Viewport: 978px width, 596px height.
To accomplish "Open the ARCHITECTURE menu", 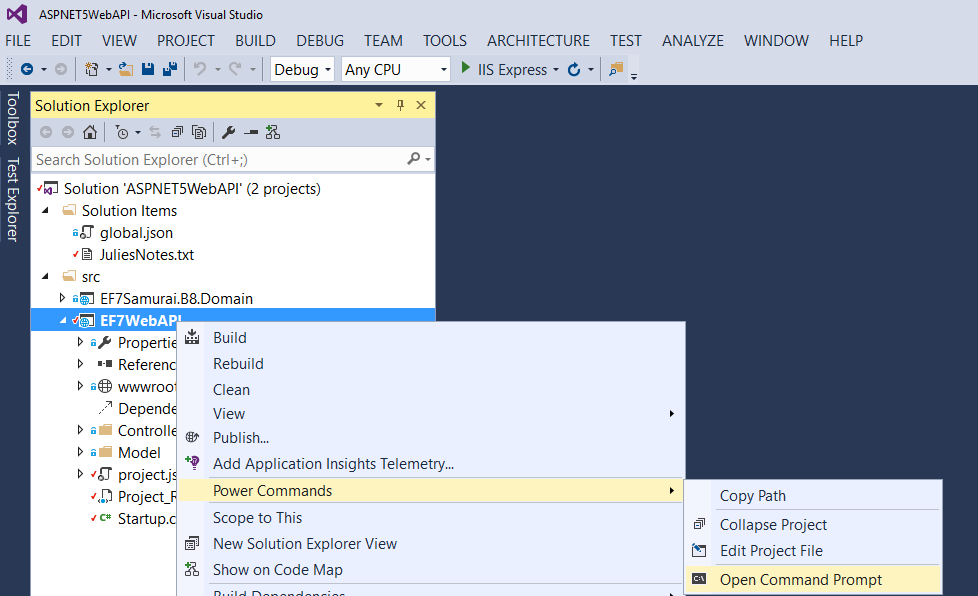I will pyautogui.click(x=538, y=41).
